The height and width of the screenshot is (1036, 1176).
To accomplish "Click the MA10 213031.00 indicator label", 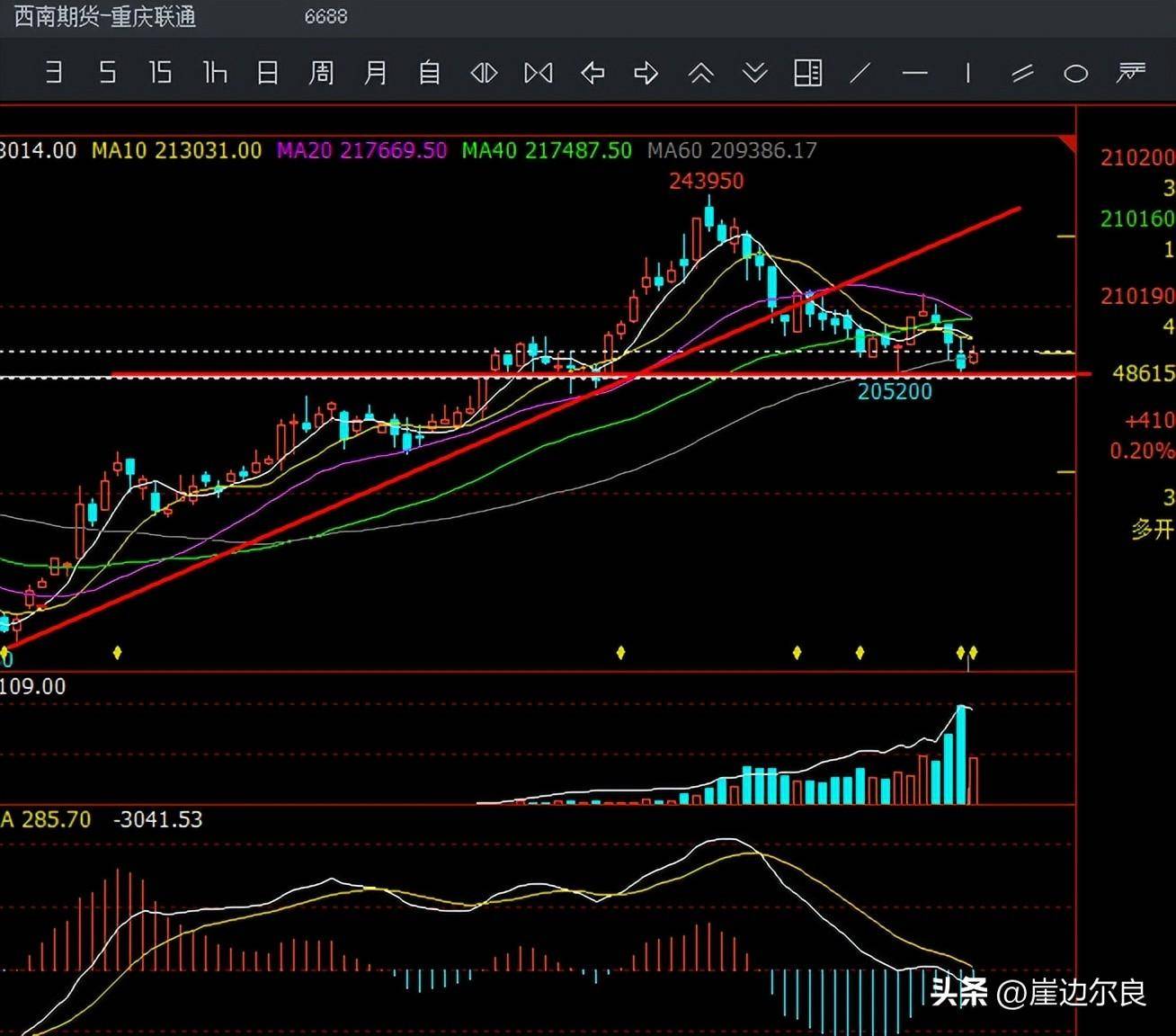I will (176, 150).
